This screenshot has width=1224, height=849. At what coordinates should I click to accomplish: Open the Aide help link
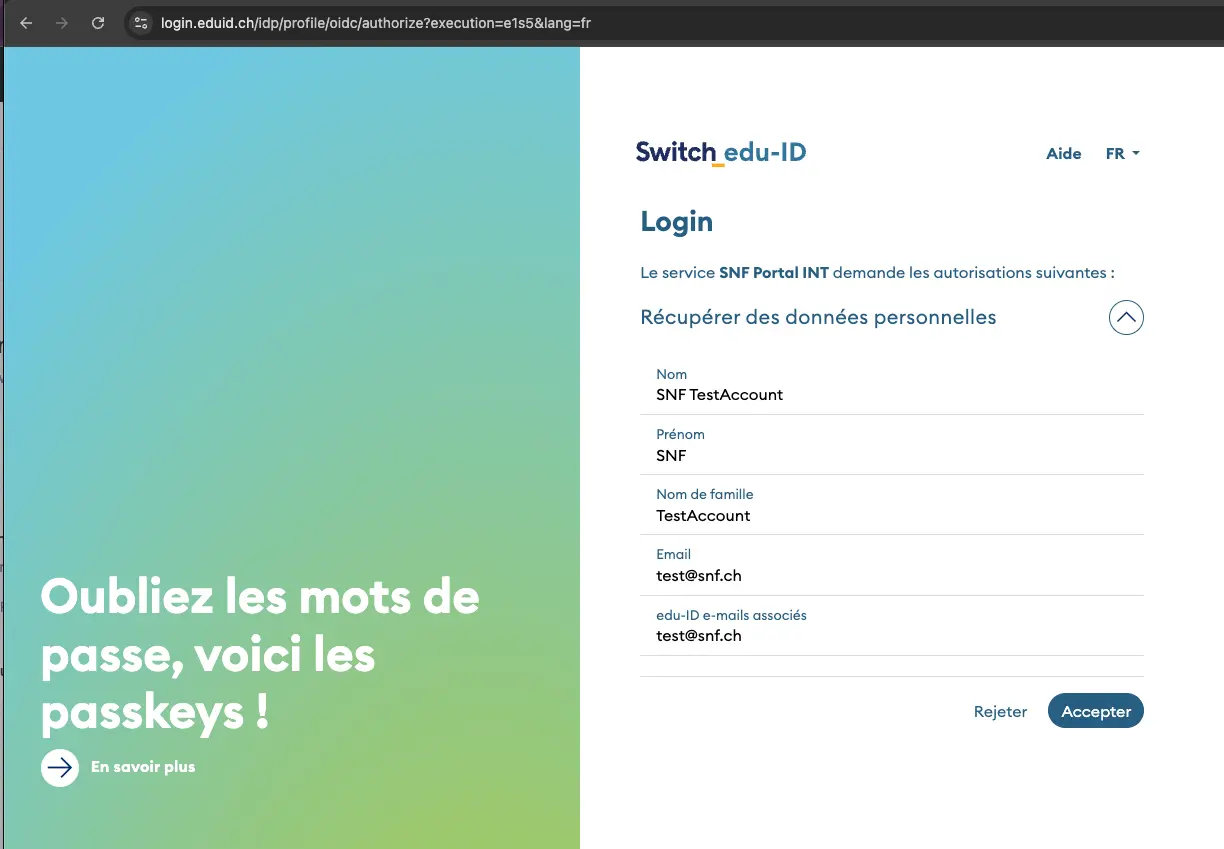tap(1063, 154)
